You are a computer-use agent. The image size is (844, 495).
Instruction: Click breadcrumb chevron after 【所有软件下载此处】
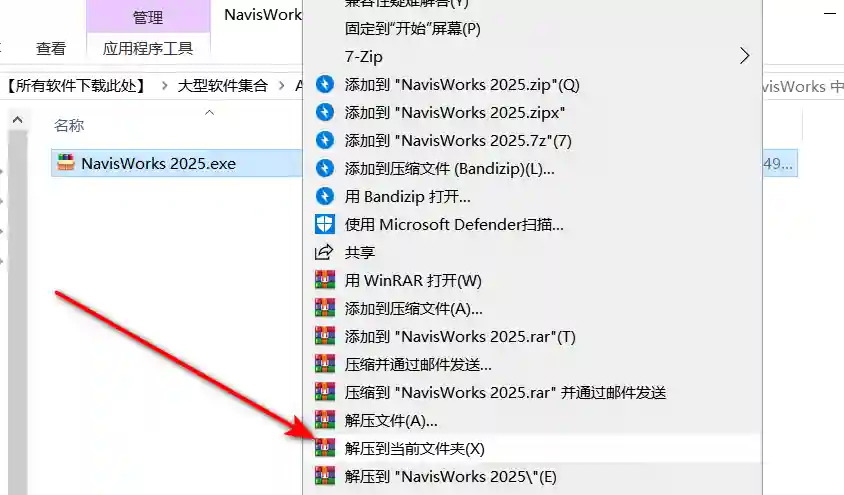165,86
